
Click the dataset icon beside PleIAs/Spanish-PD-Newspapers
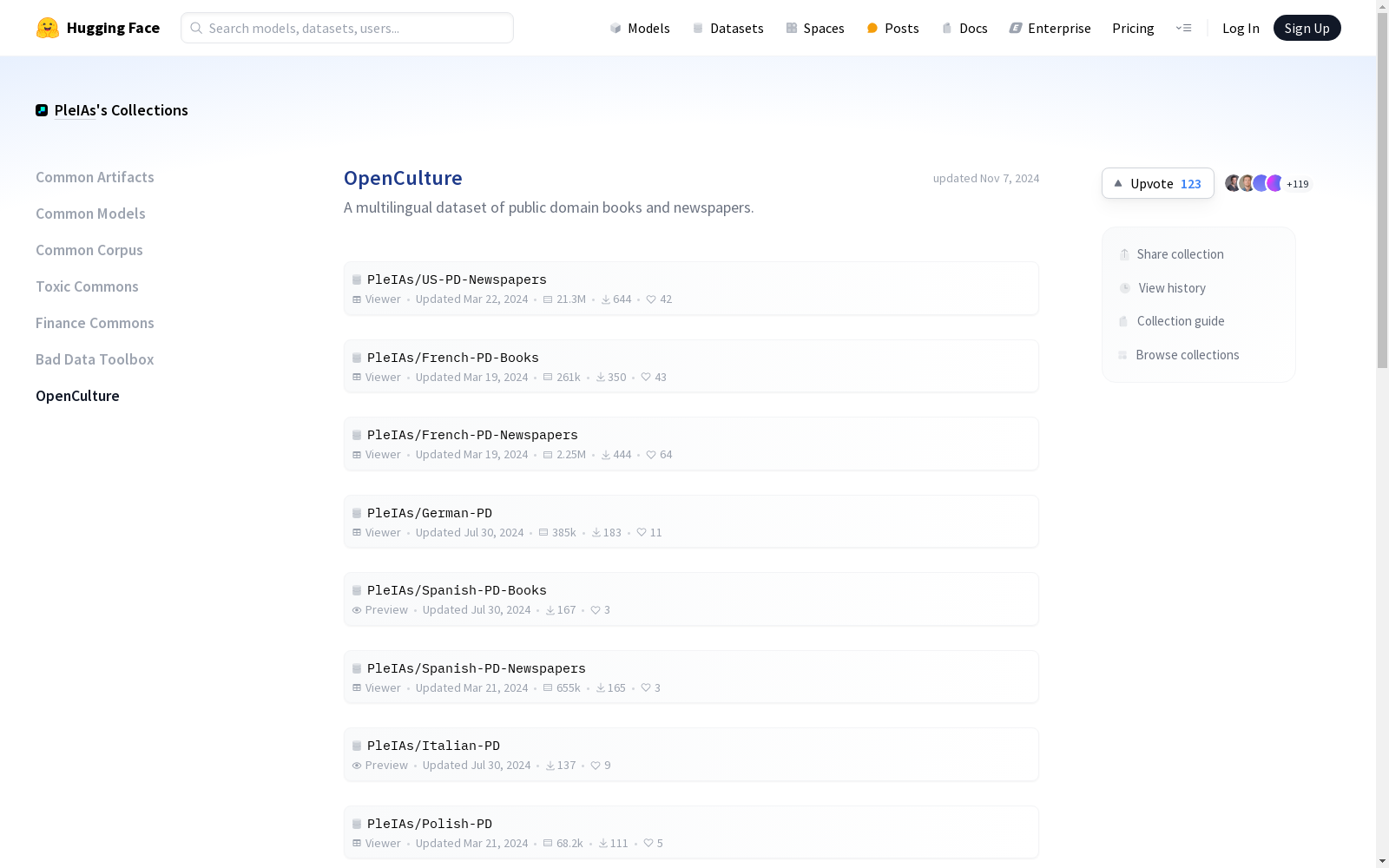[x=357, y=668]
